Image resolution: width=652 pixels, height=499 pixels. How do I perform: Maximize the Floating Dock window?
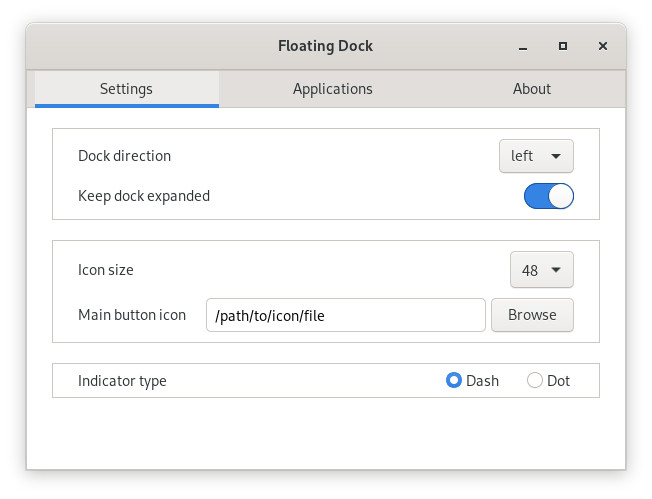(563, 46)
